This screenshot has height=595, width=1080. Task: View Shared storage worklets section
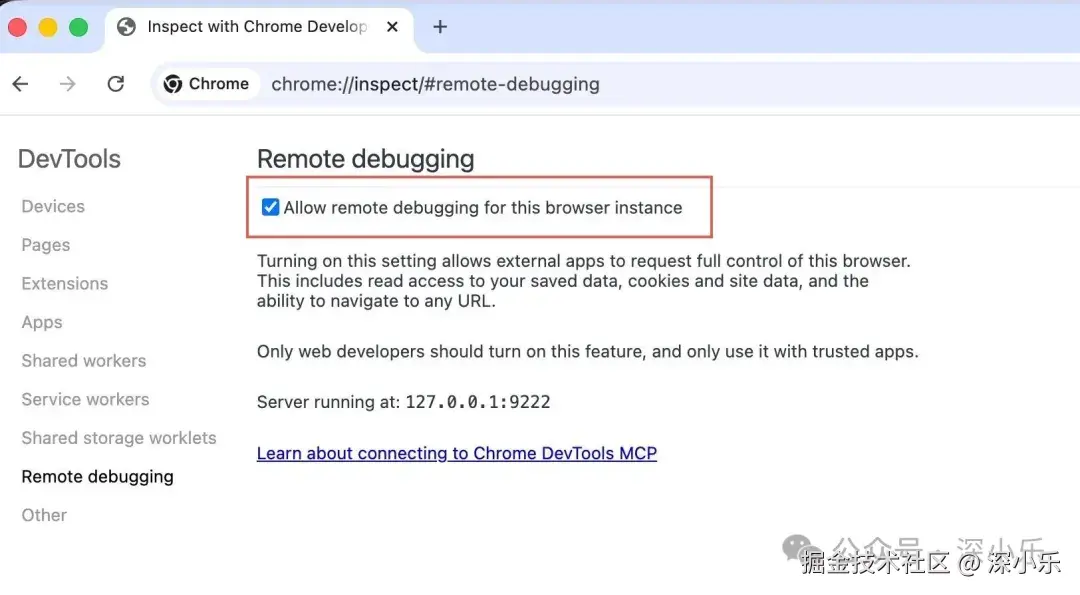point(119,438)
